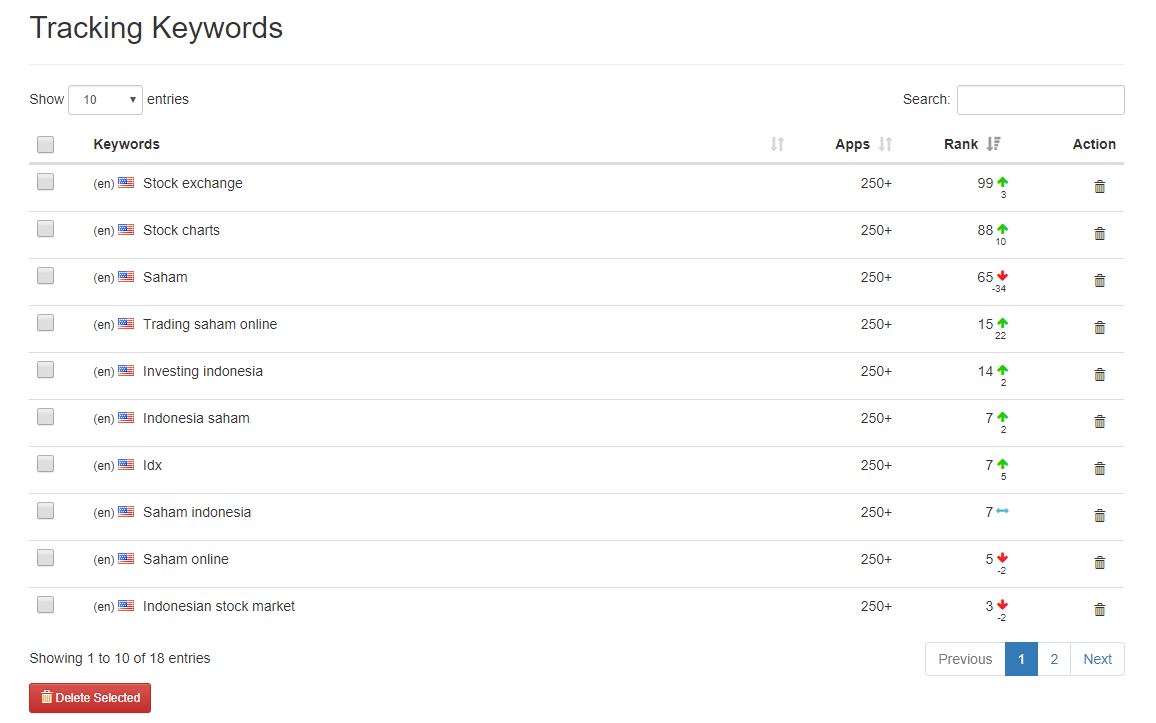Click trash icon in Stock charts row
The width and height of the screenshot is (1156, 723).
pos(1099,234)
